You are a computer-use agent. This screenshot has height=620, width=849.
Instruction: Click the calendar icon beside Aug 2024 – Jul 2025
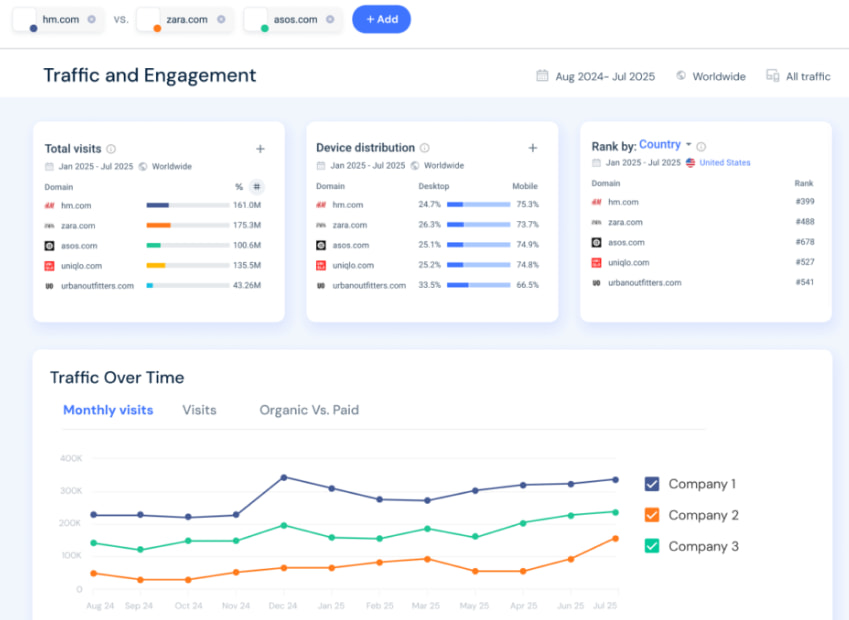point(542,76)
